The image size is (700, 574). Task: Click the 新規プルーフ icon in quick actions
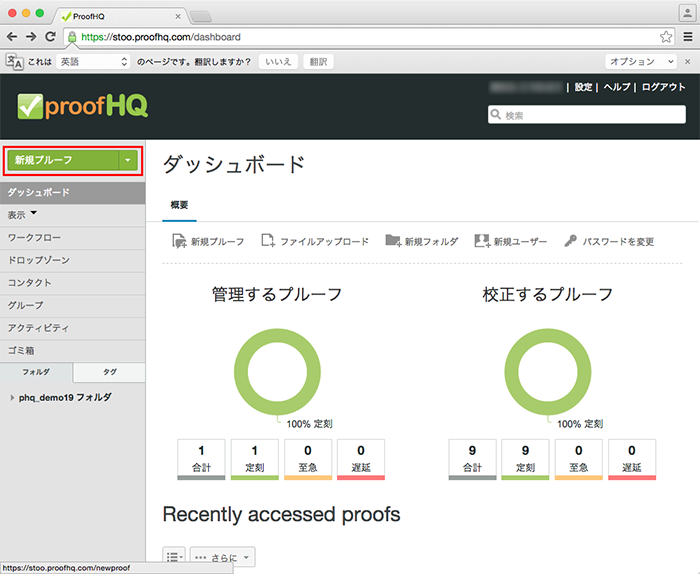click(179, 241)
